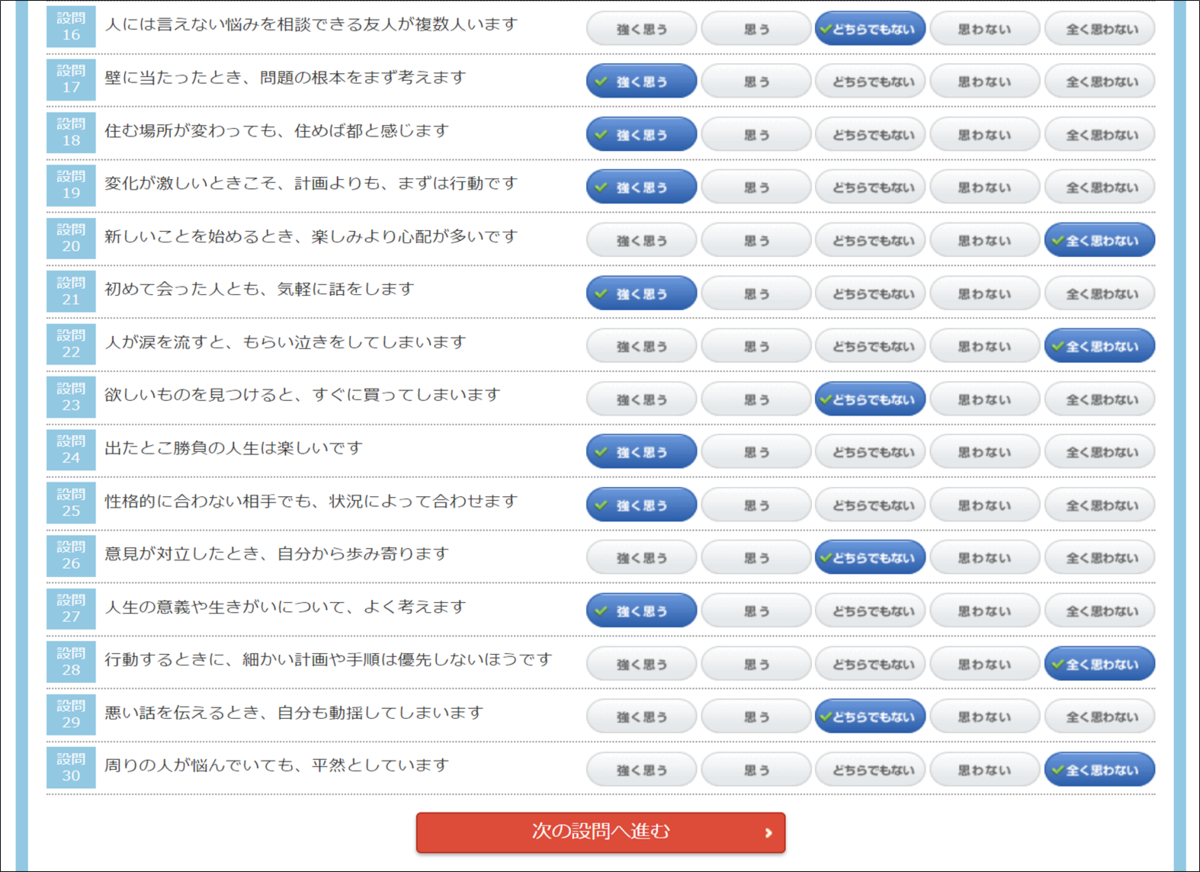Choose 強く思う for question 28
Viewport: 1200px width, 872px height.
coord(641,663)
